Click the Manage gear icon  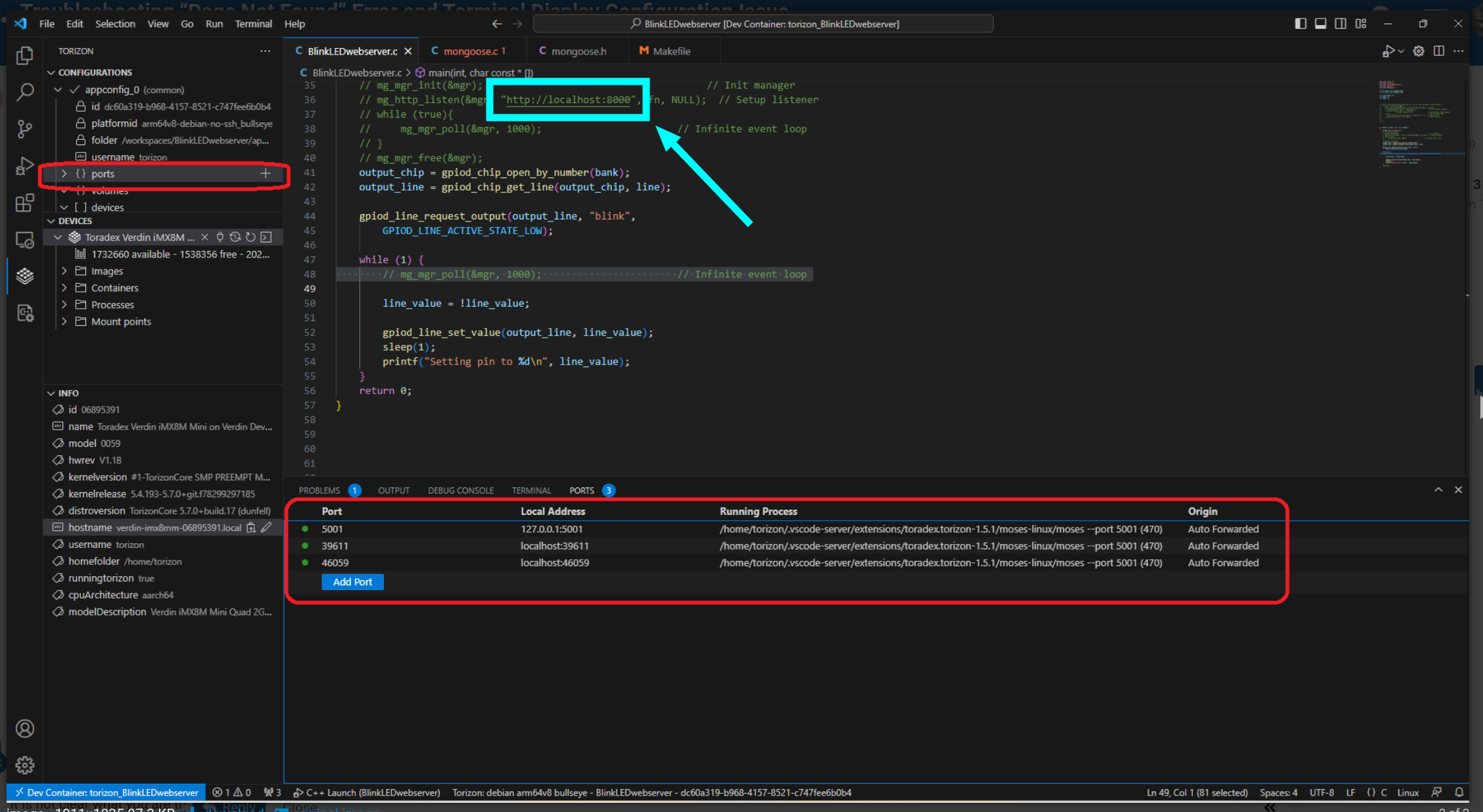[x=25, y=765]
